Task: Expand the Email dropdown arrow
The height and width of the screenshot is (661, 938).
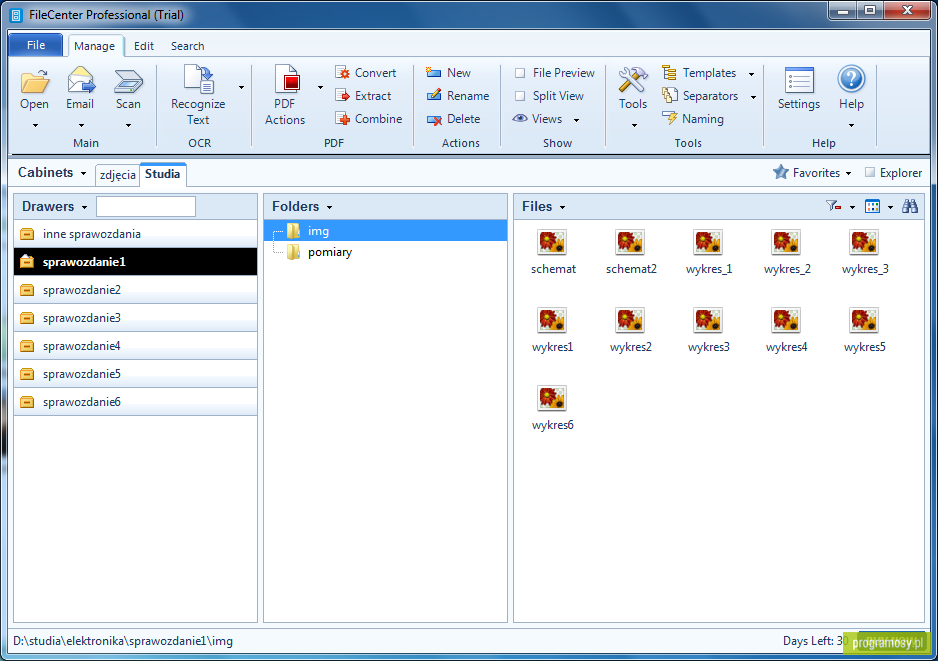Action: 81,125
